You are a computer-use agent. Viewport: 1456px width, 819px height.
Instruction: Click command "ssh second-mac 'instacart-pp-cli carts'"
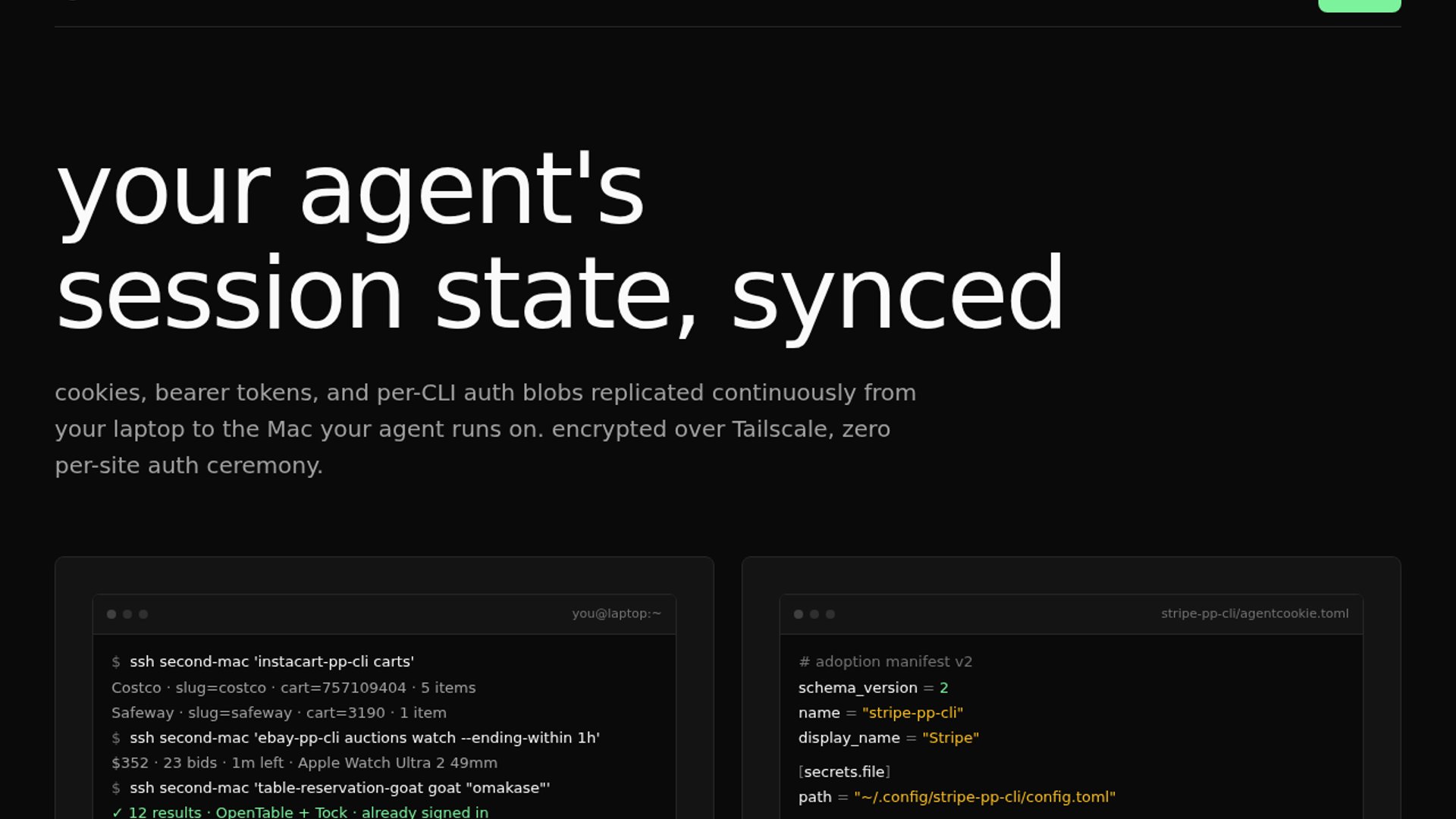271,662
